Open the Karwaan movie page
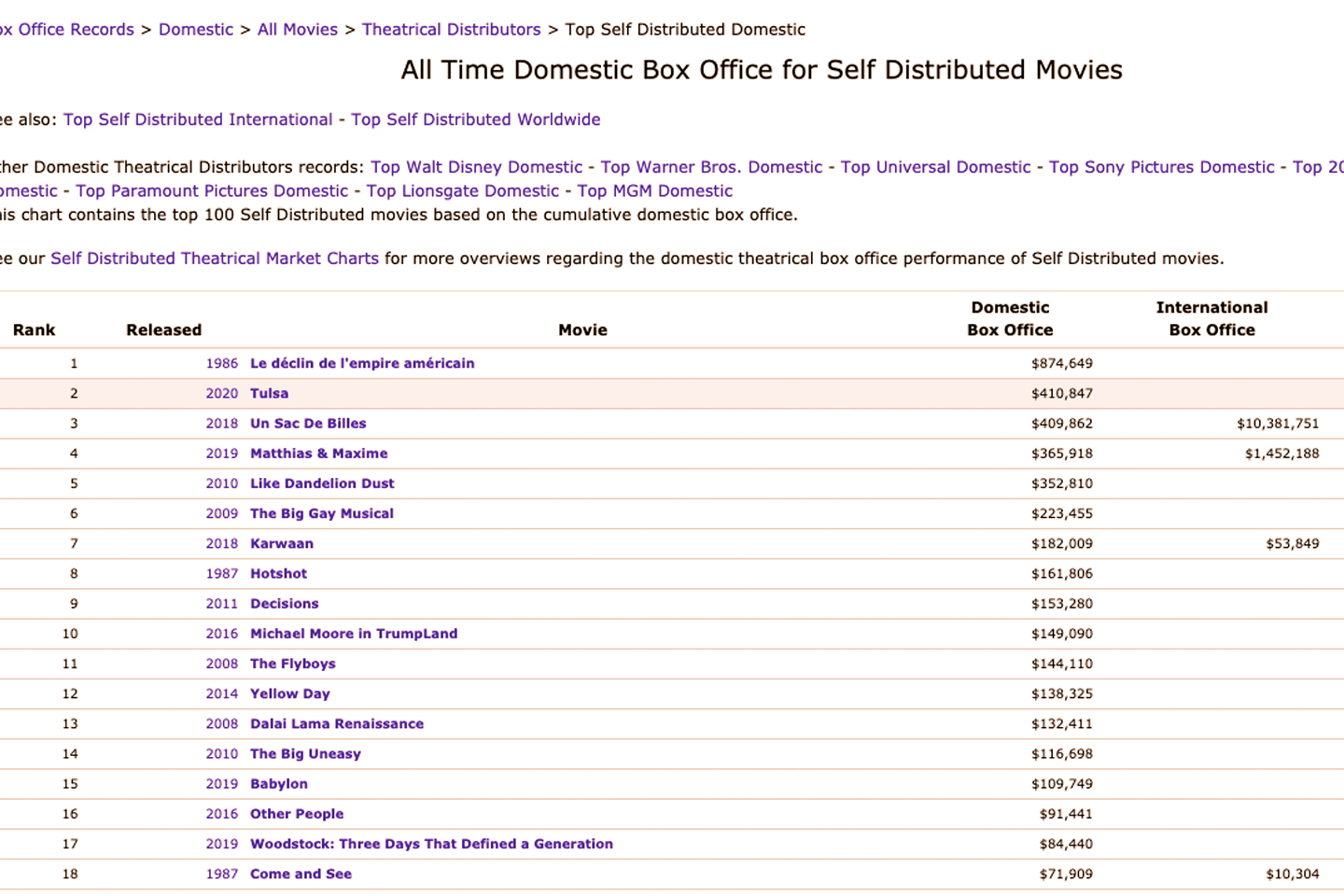 click(x=282, y=543)
